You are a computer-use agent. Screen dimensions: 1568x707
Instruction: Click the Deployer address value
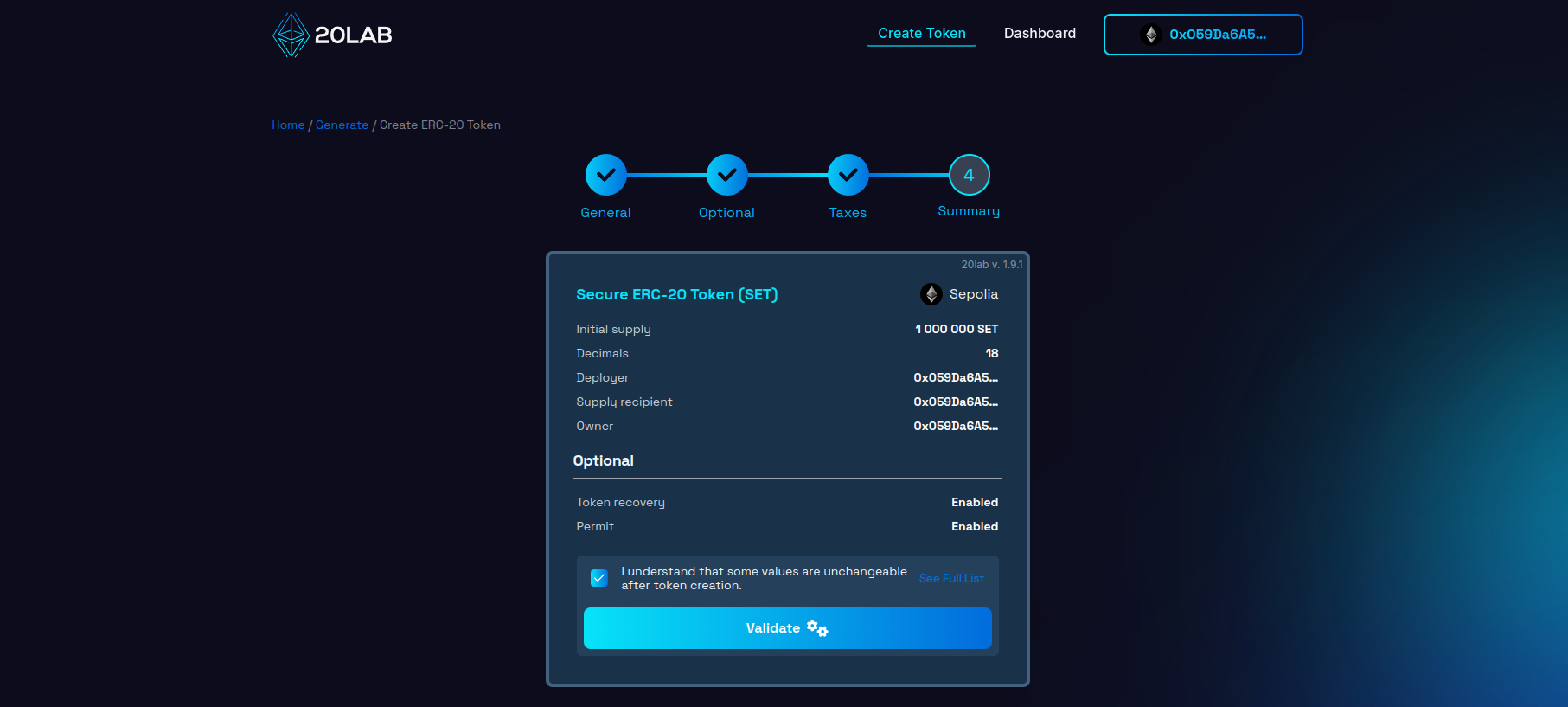[x=956, y=377]
